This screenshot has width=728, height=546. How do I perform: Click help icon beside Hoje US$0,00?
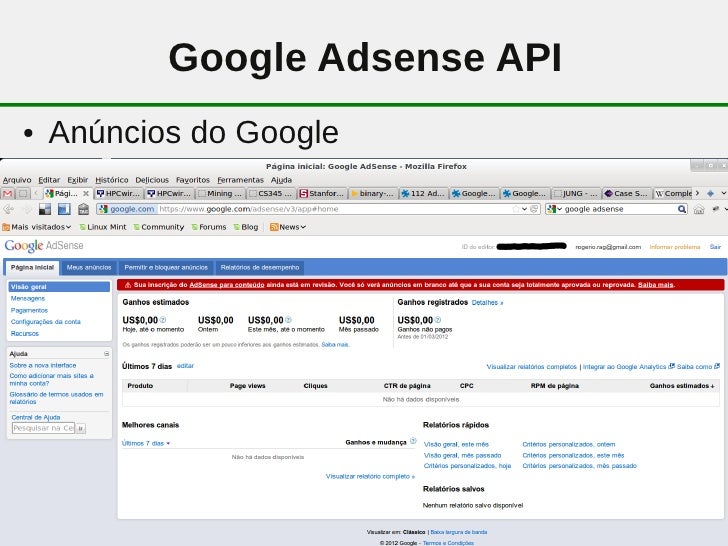pos(163,320)
